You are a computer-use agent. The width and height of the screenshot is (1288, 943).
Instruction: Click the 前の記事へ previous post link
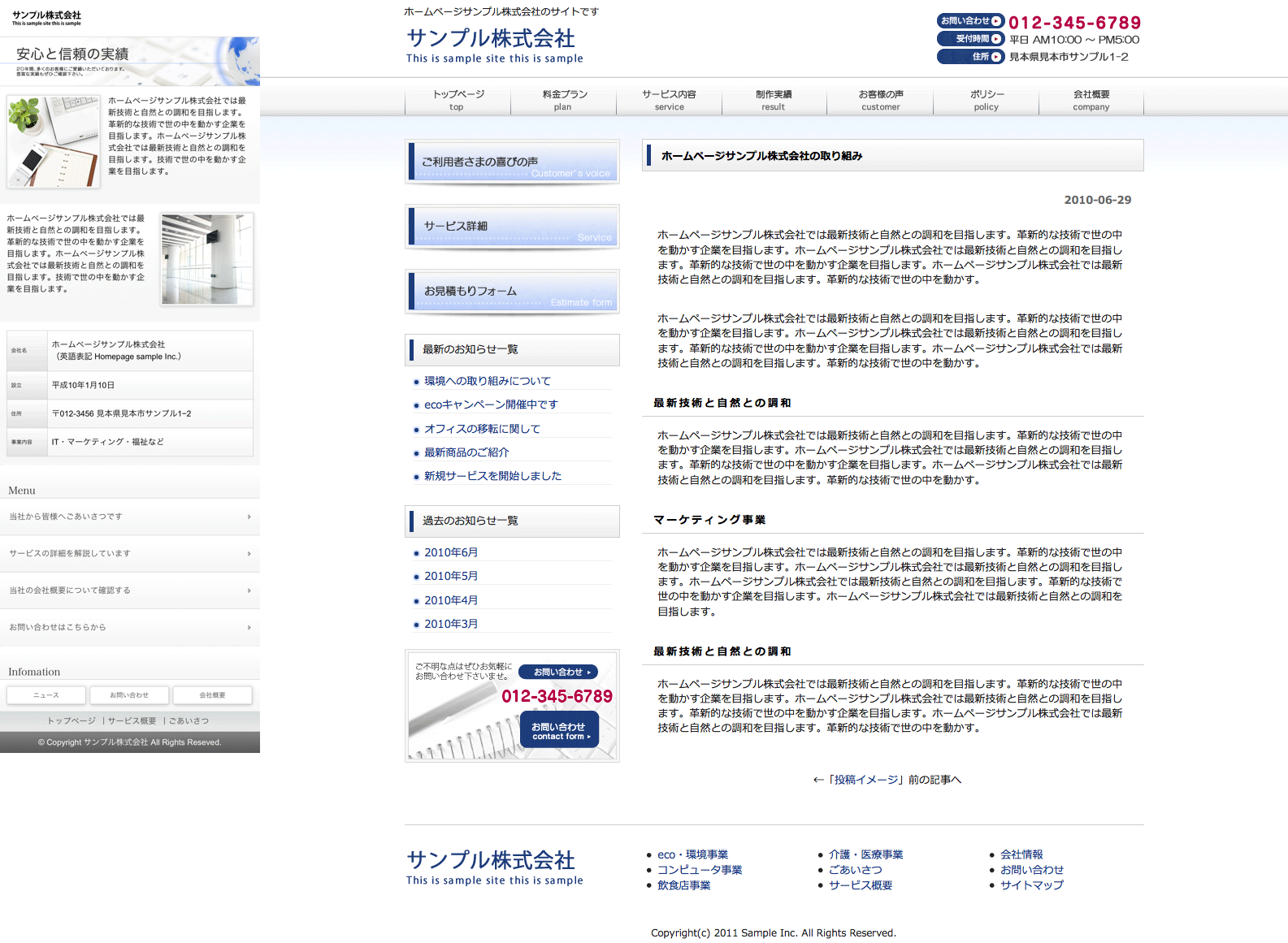click(x=887, y=780)
